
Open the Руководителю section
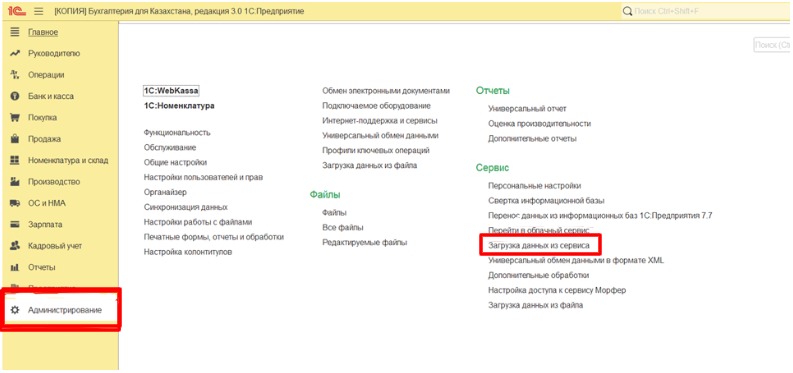[x=54, y=53]
